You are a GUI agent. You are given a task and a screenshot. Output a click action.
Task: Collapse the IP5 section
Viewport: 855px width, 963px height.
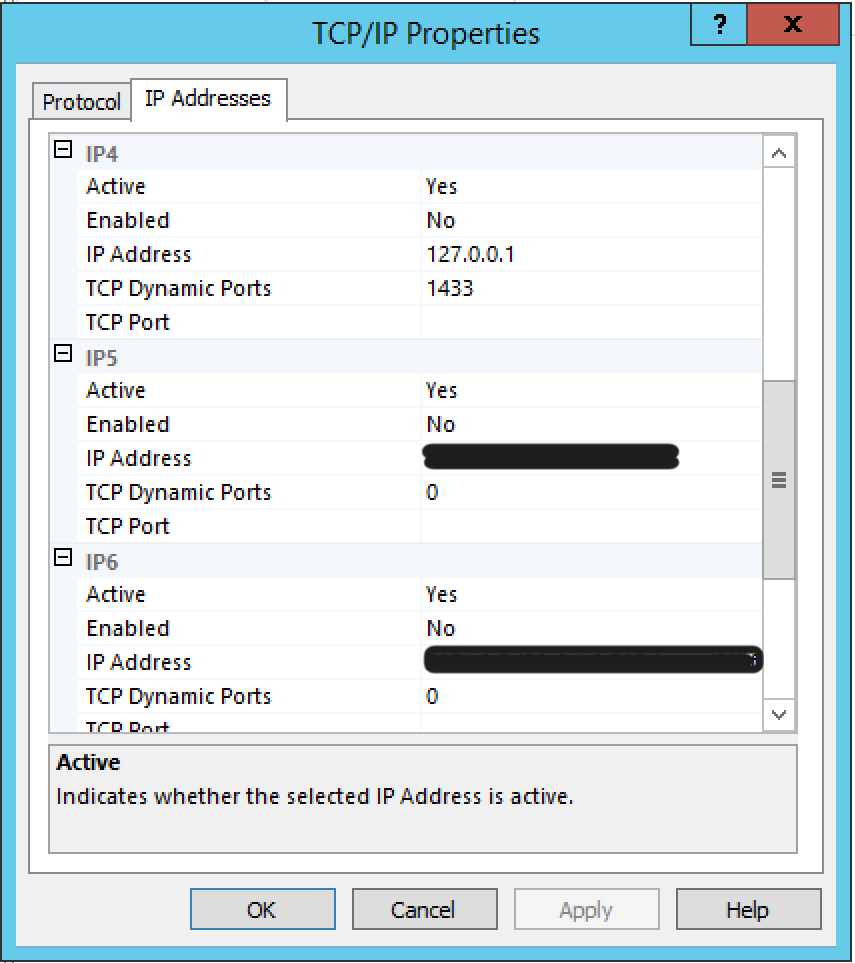pos(63,354)
